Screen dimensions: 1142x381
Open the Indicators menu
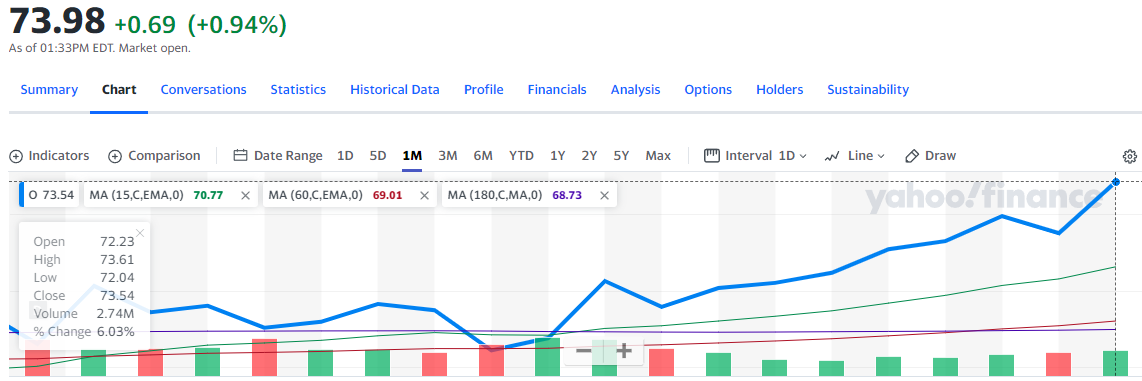click(49, 156)
